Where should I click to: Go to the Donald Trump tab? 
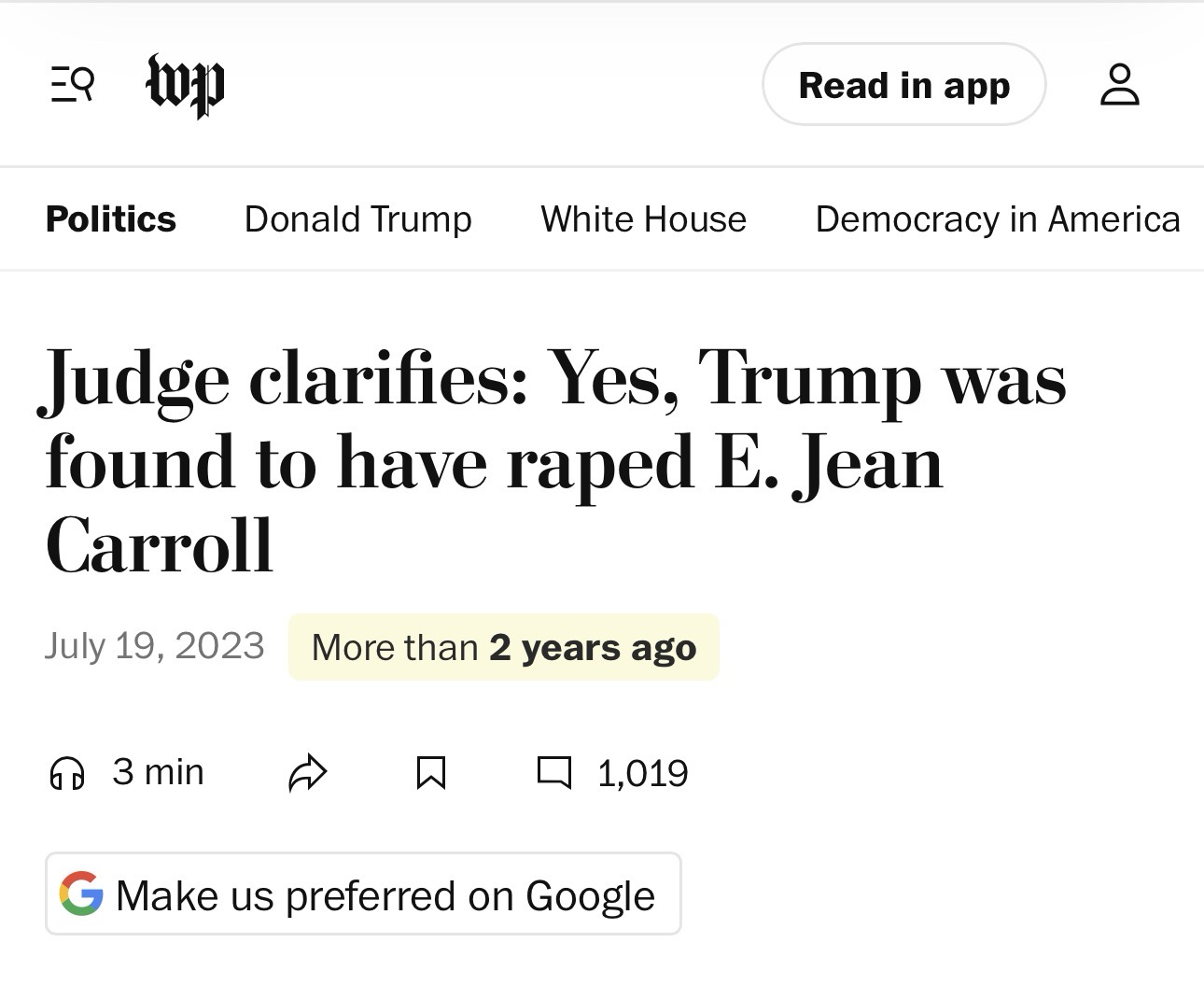click(357, 219)
